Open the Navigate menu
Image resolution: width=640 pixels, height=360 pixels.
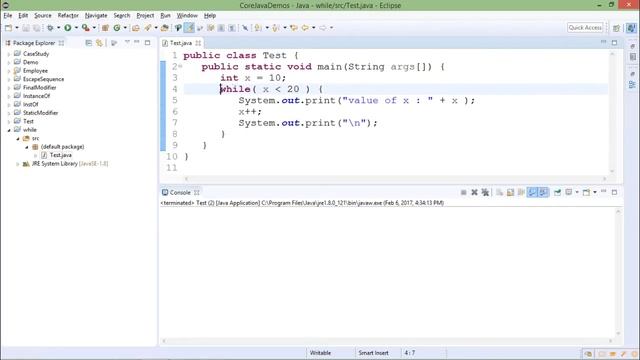pos(96,16)
